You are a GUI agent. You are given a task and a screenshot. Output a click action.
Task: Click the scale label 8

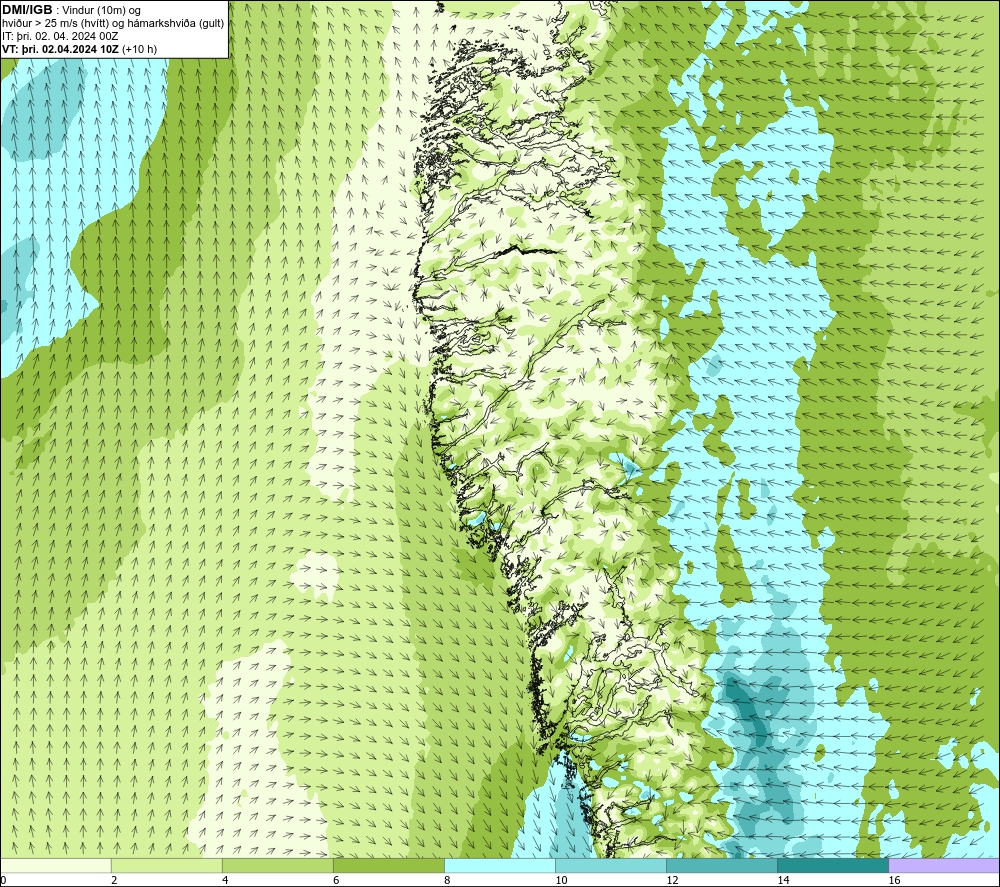point(447,881)
